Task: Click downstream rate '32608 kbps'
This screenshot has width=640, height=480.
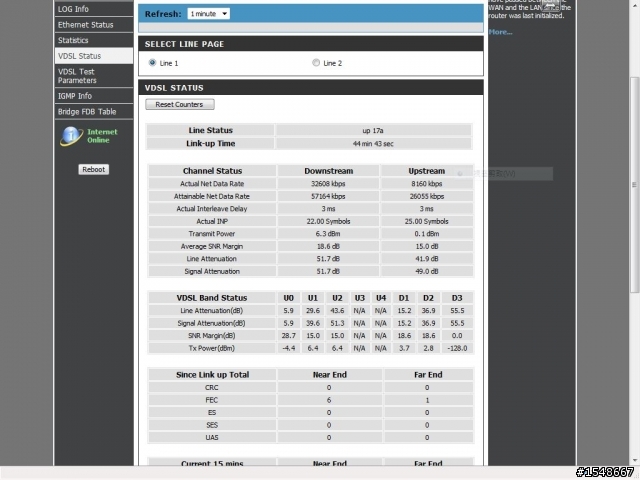Action: (328, 184)
